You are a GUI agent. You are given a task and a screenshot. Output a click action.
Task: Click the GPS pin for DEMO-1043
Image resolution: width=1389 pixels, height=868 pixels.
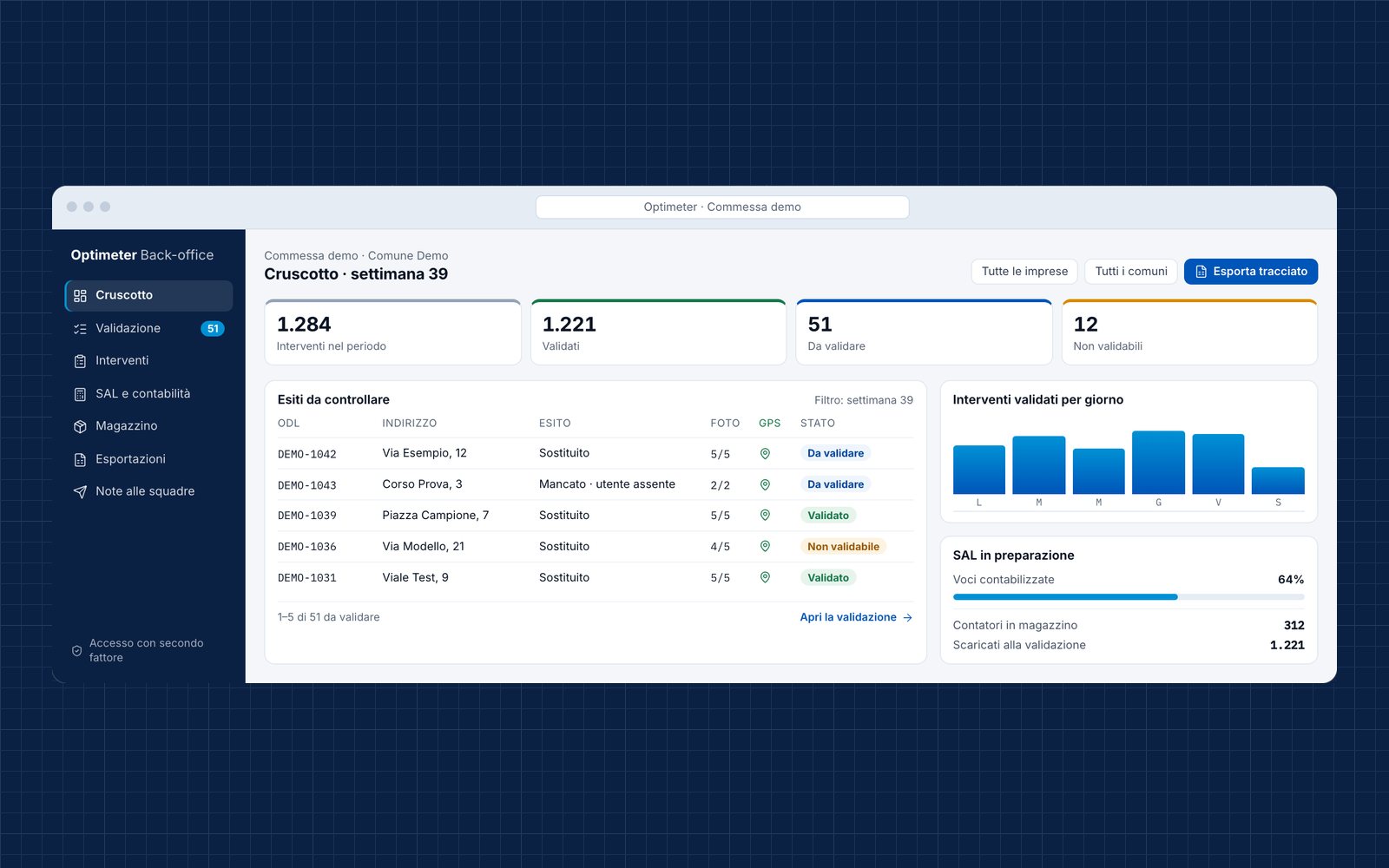(765, 484)
